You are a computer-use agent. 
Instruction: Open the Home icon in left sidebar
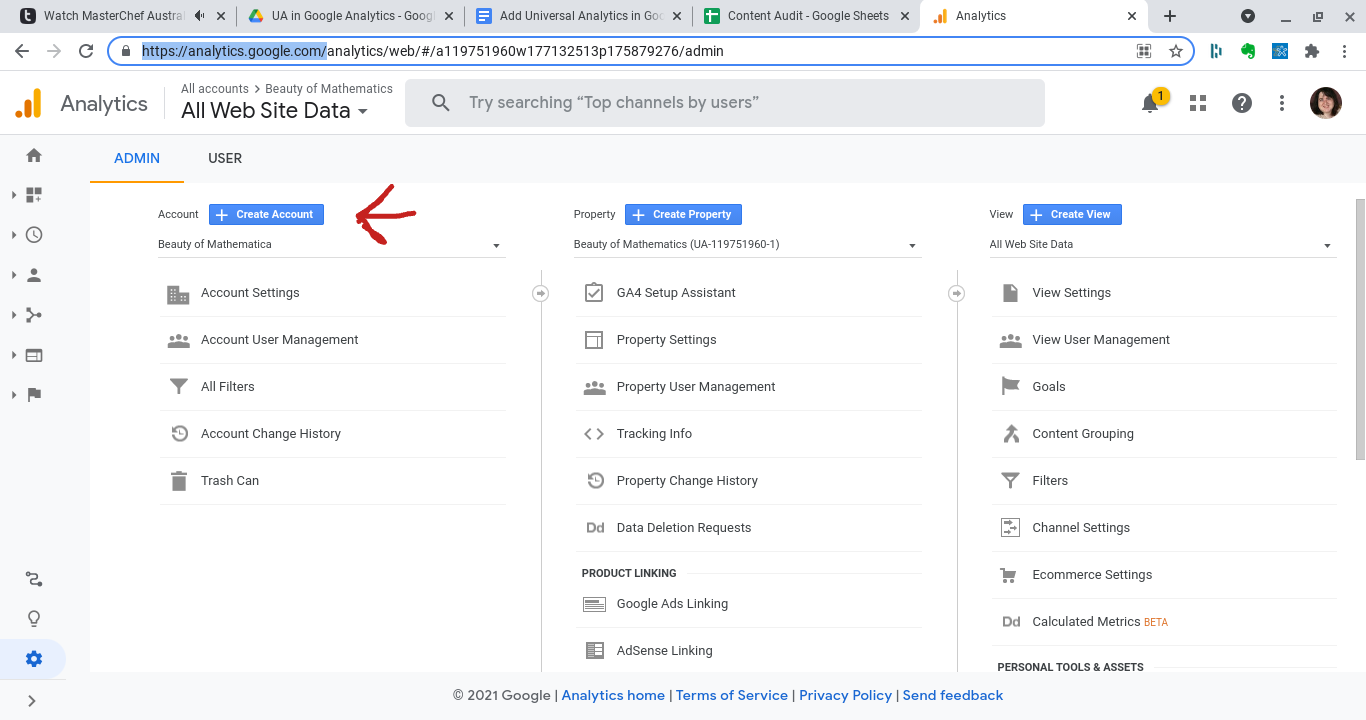coord(34,155)
